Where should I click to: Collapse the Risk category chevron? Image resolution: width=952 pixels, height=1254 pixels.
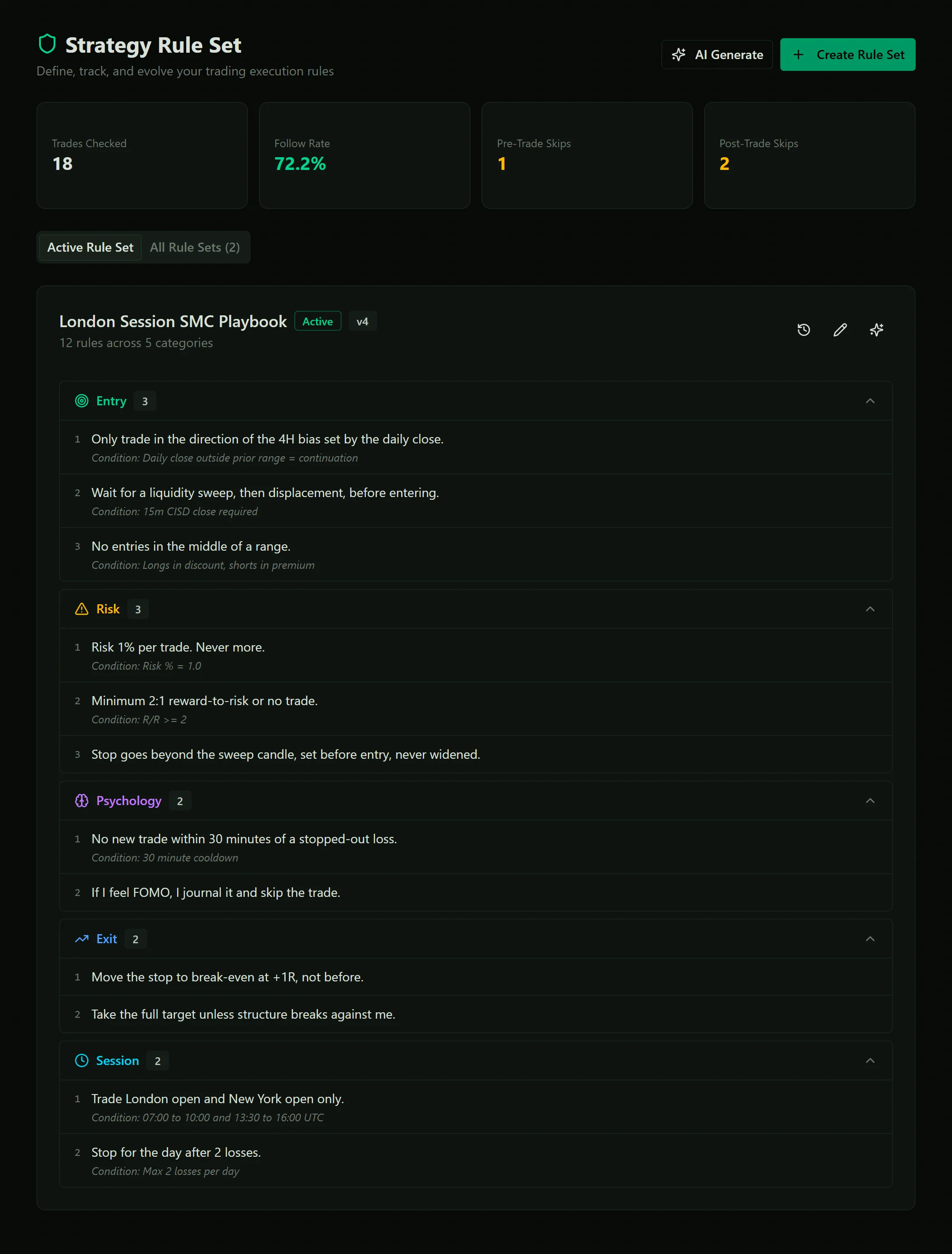870,609
